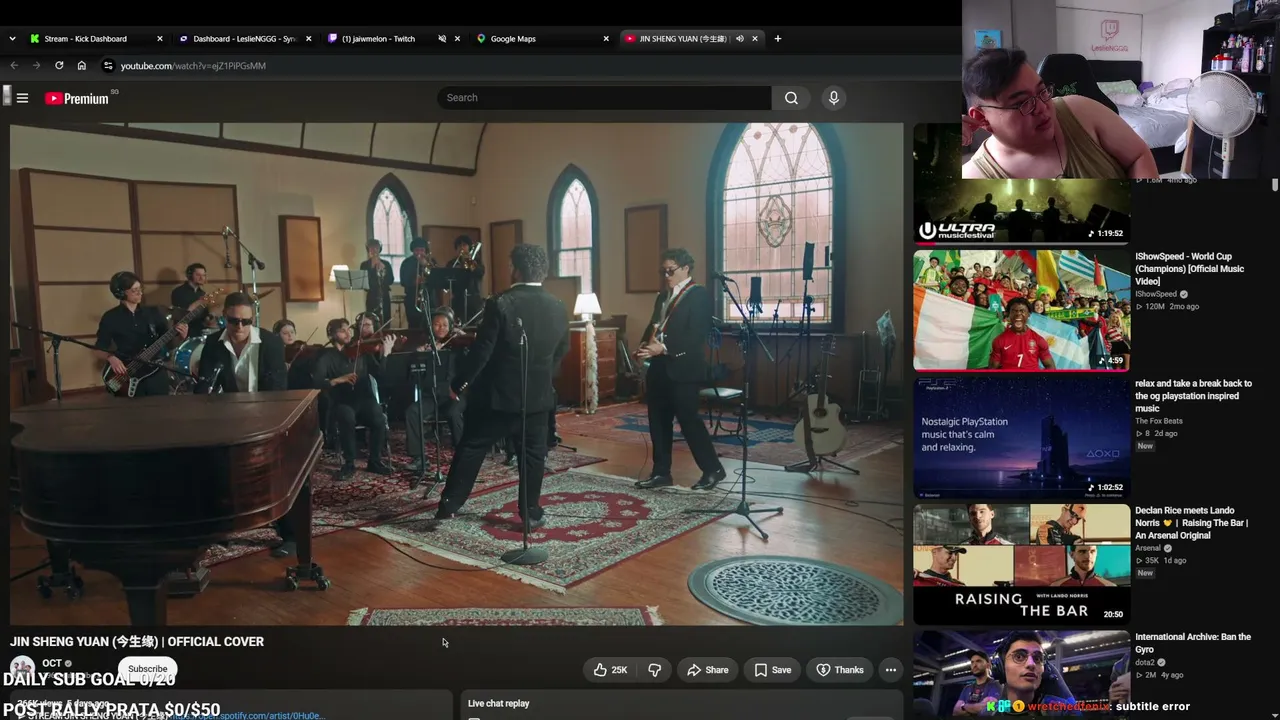Reload the current page

tap(59, 66)
